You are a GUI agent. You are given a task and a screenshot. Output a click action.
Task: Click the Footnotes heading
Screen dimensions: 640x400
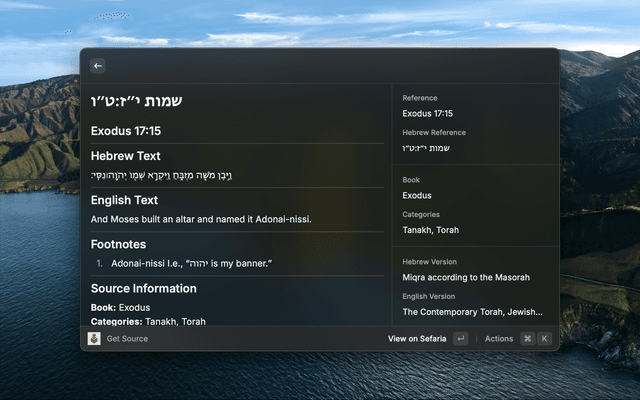click(118, 244)
